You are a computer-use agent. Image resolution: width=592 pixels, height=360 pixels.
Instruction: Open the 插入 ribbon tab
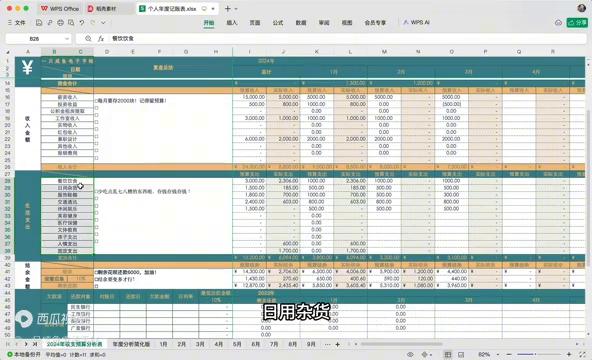232,23
